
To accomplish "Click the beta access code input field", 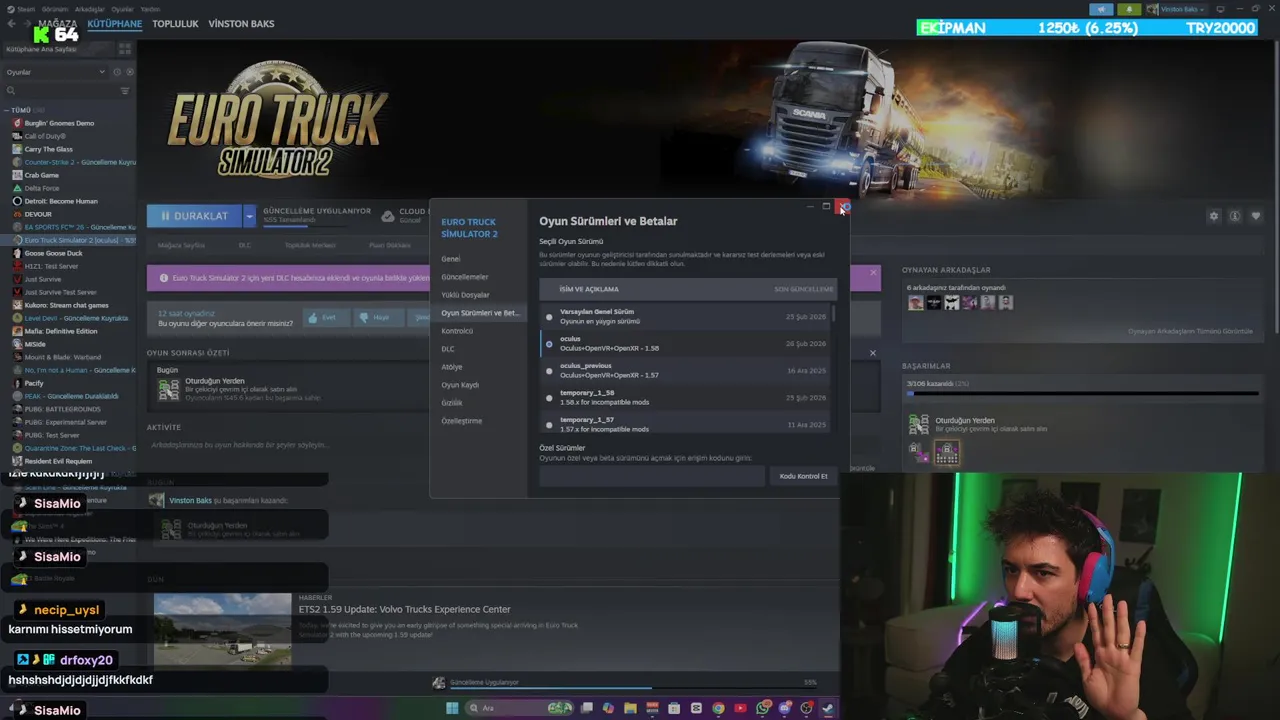I will (652, 476).
